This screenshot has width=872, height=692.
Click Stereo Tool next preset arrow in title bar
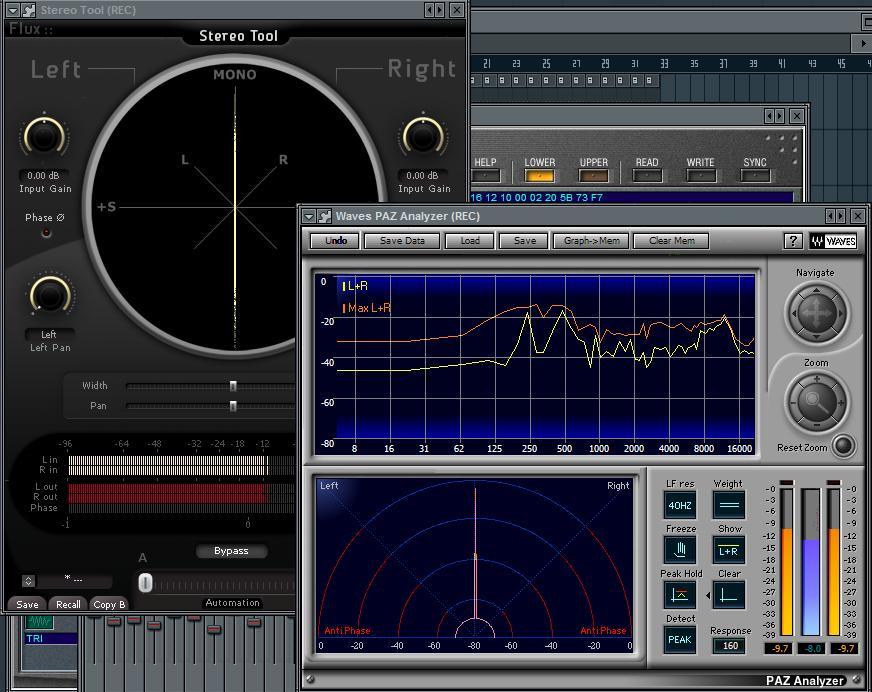[440, 10]
